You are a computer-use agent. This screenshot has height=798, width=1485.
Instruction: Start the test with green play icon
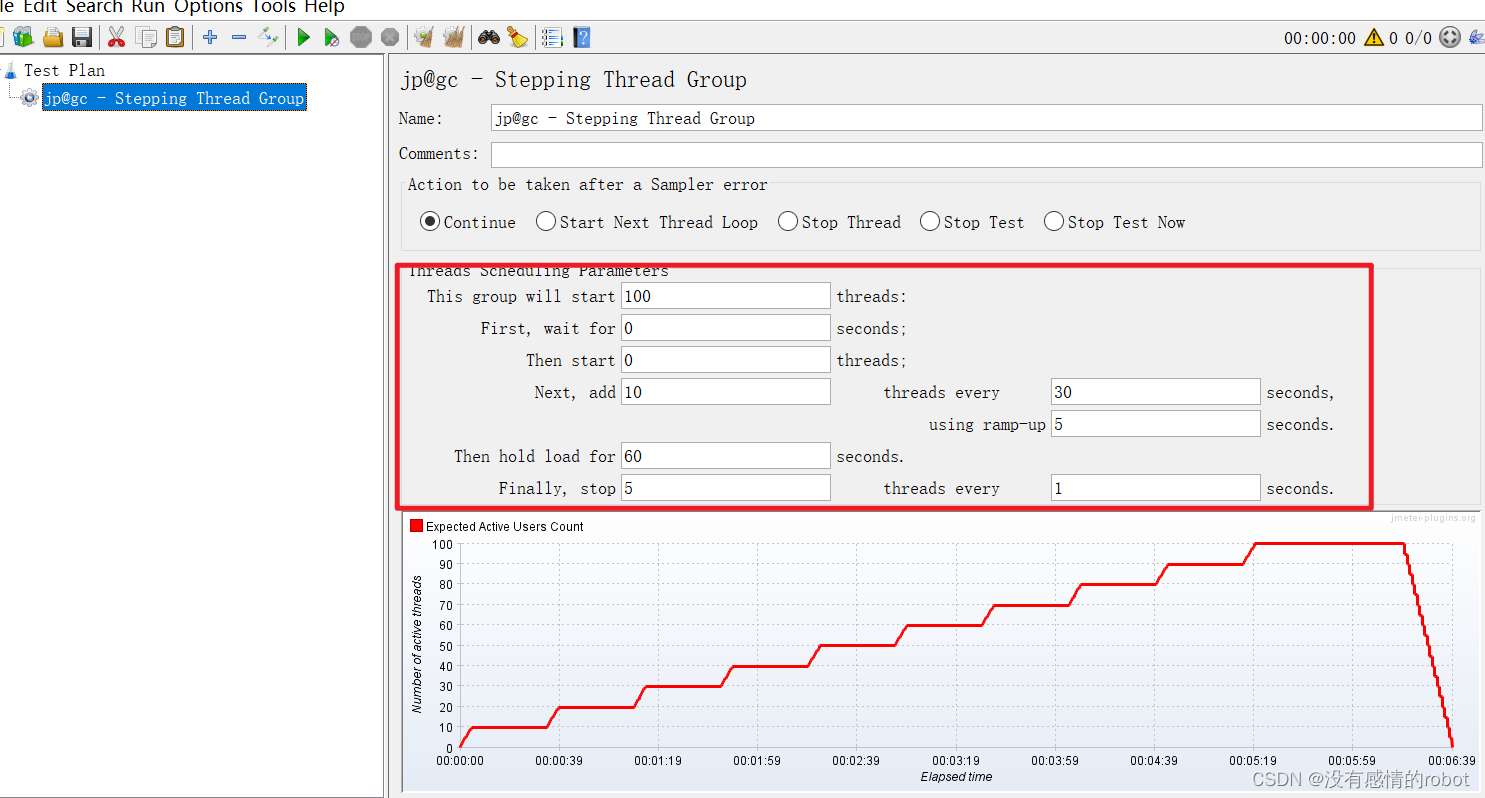click(x=303, y=37)
